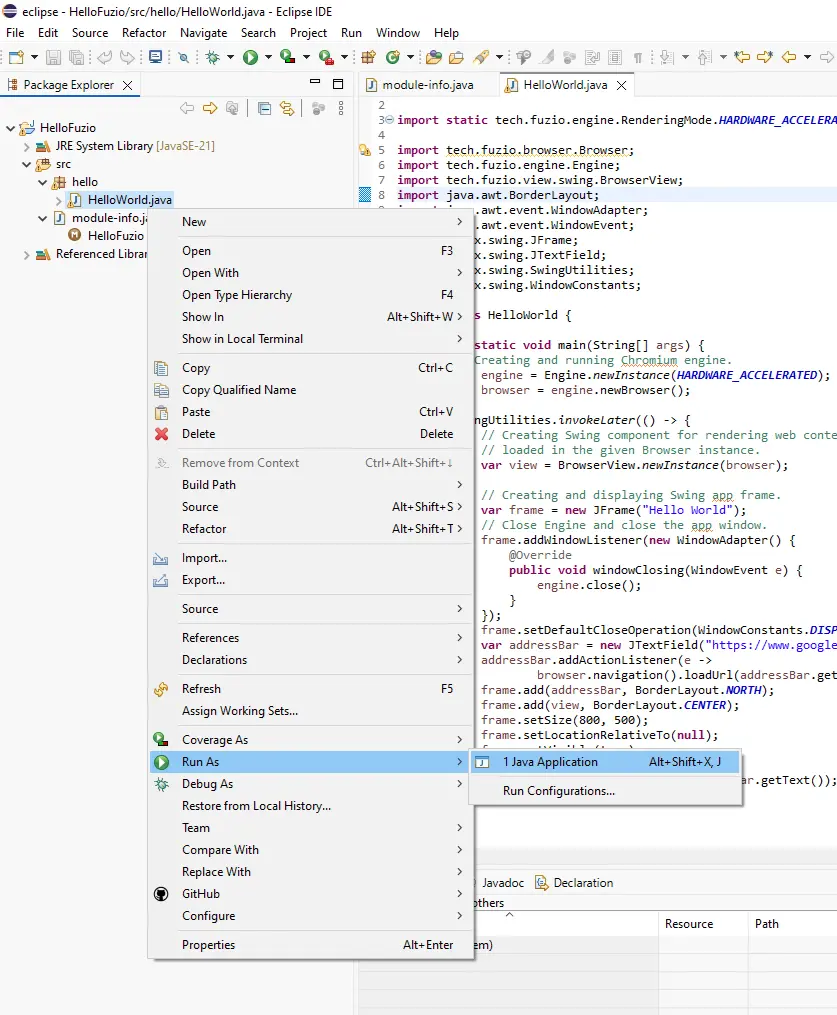Toggle the page-lines icon left of the pilcrow

coord(615,58)
